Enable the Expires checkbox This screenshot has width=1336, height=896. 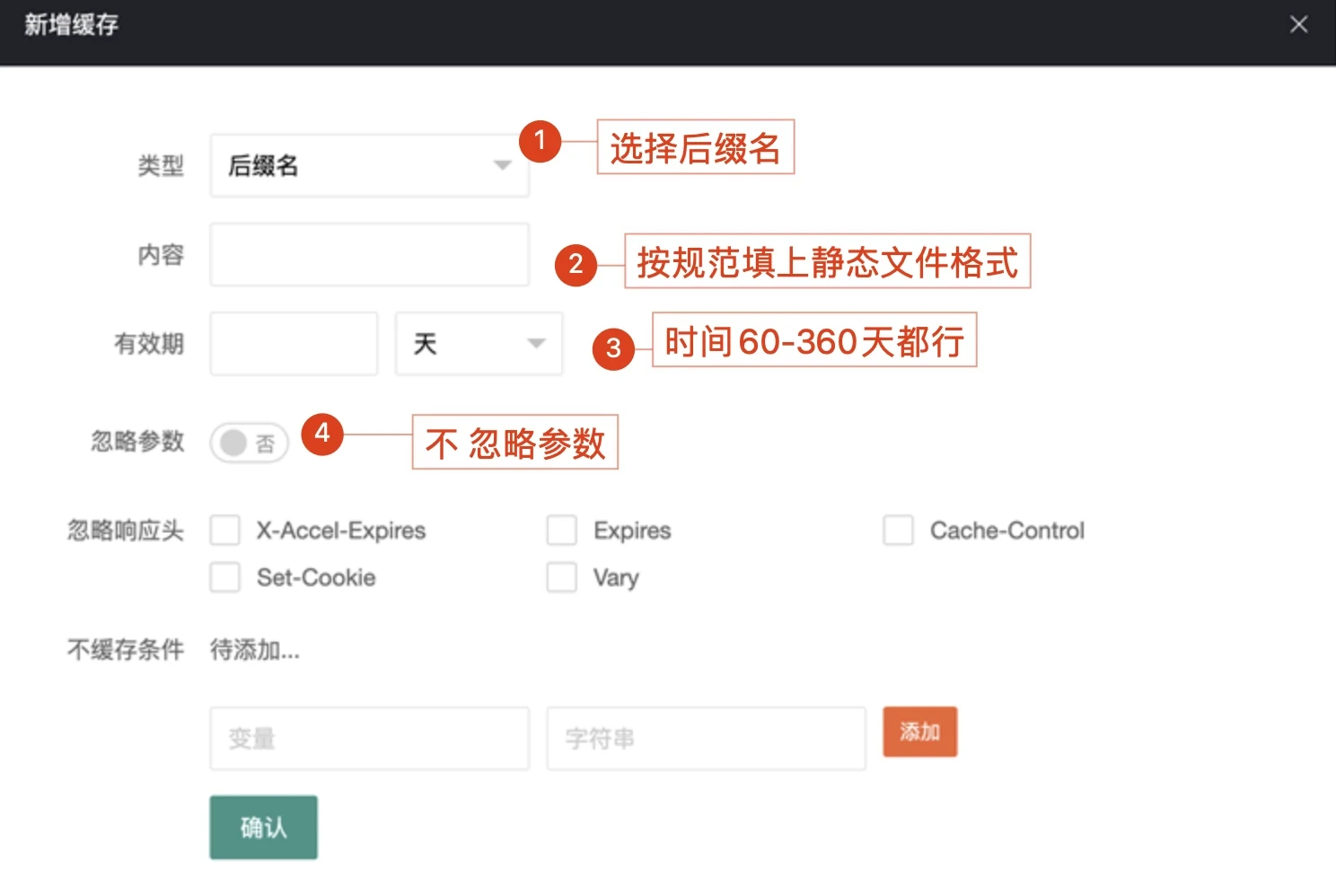click(x=562, y=531)
